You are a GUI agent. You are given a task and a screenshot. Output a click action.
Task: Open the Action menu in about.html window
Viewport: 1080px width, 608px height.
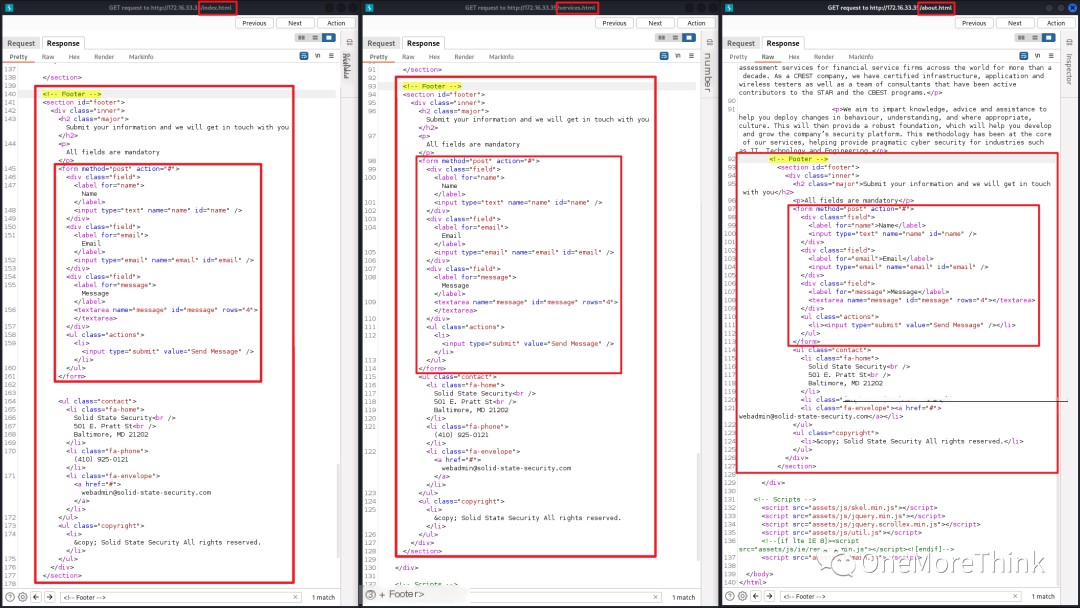1056,23
